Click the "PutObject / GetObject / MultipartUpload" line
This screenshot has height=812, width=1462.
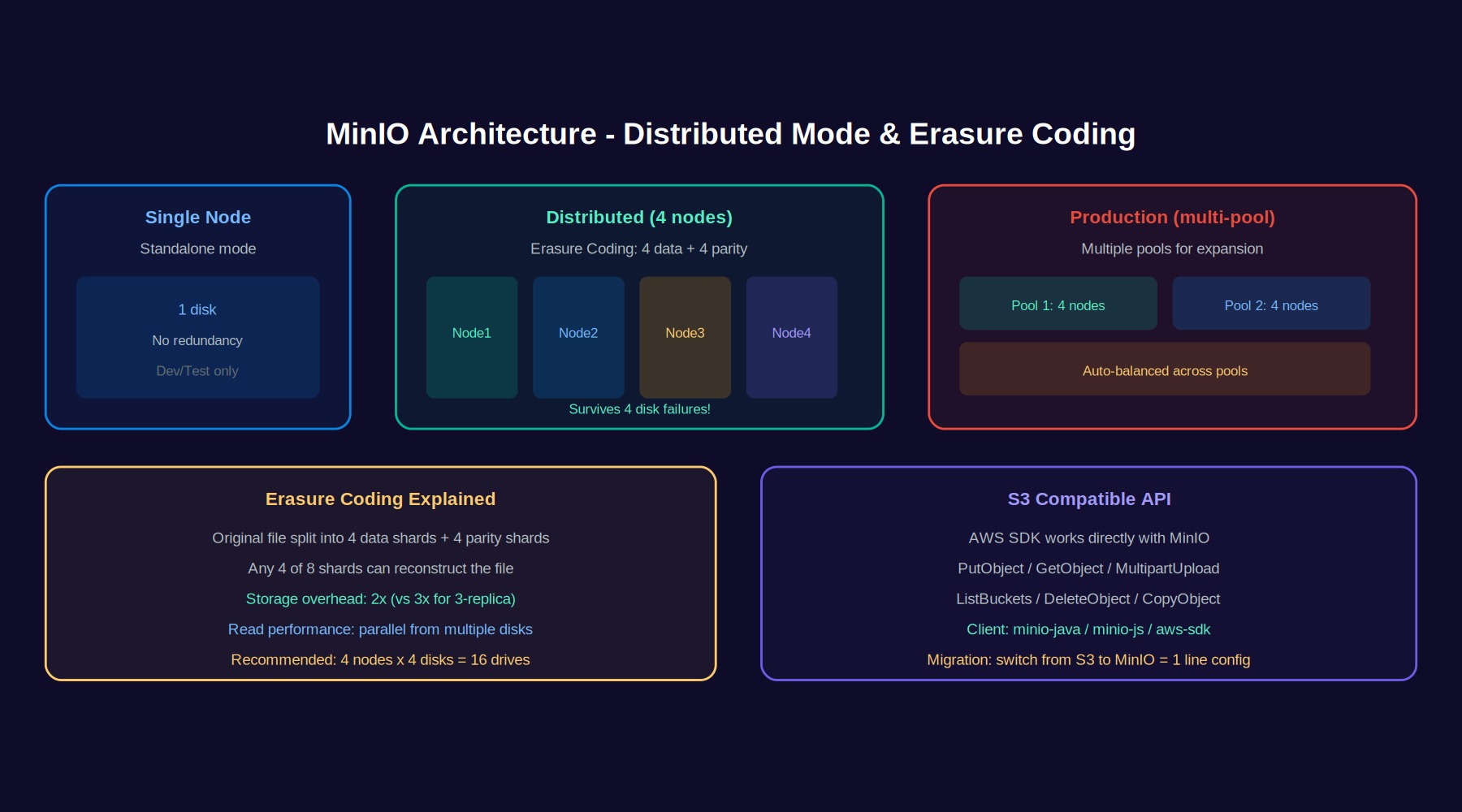tap(1089, 568)
